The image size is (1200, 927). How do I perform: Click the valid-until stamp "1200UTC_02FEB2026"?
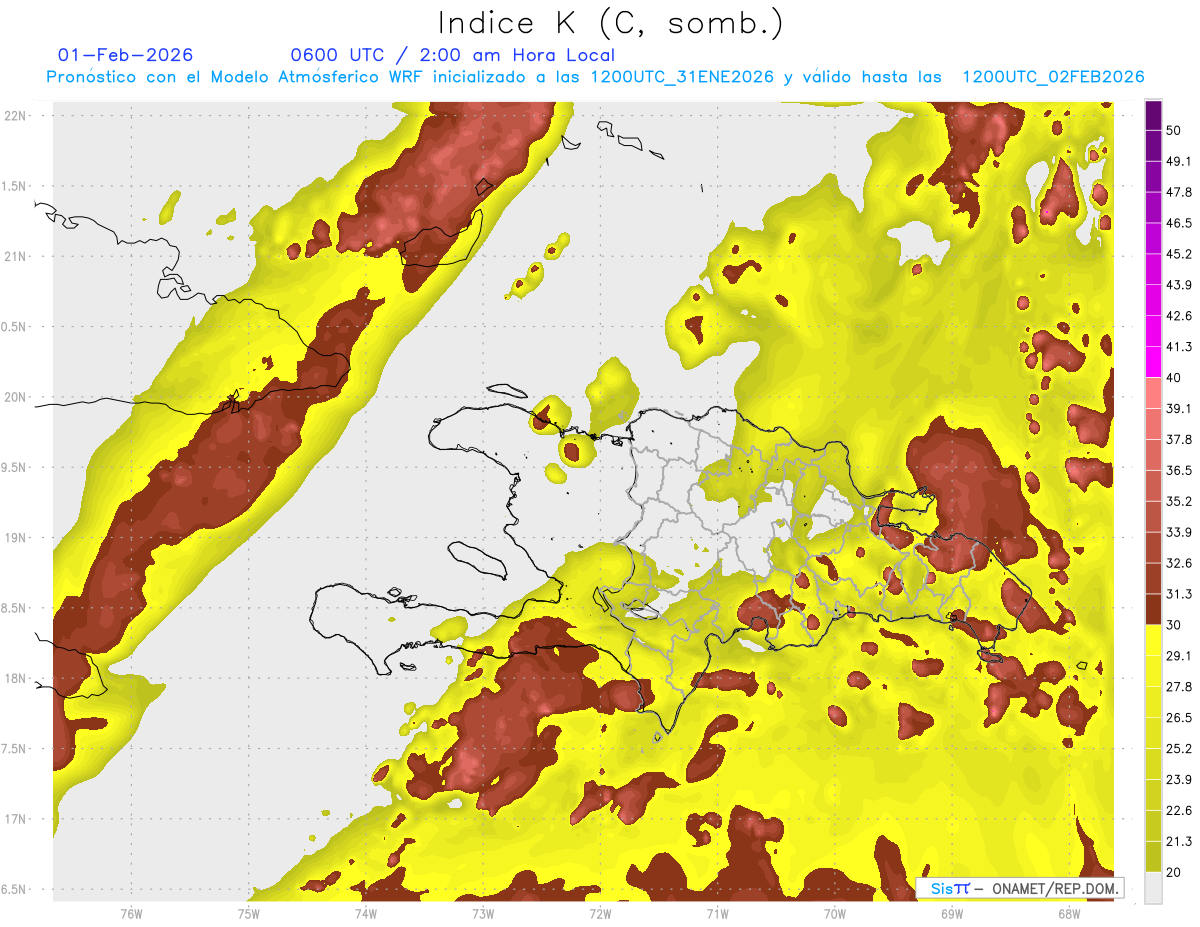coord(1053,77)
